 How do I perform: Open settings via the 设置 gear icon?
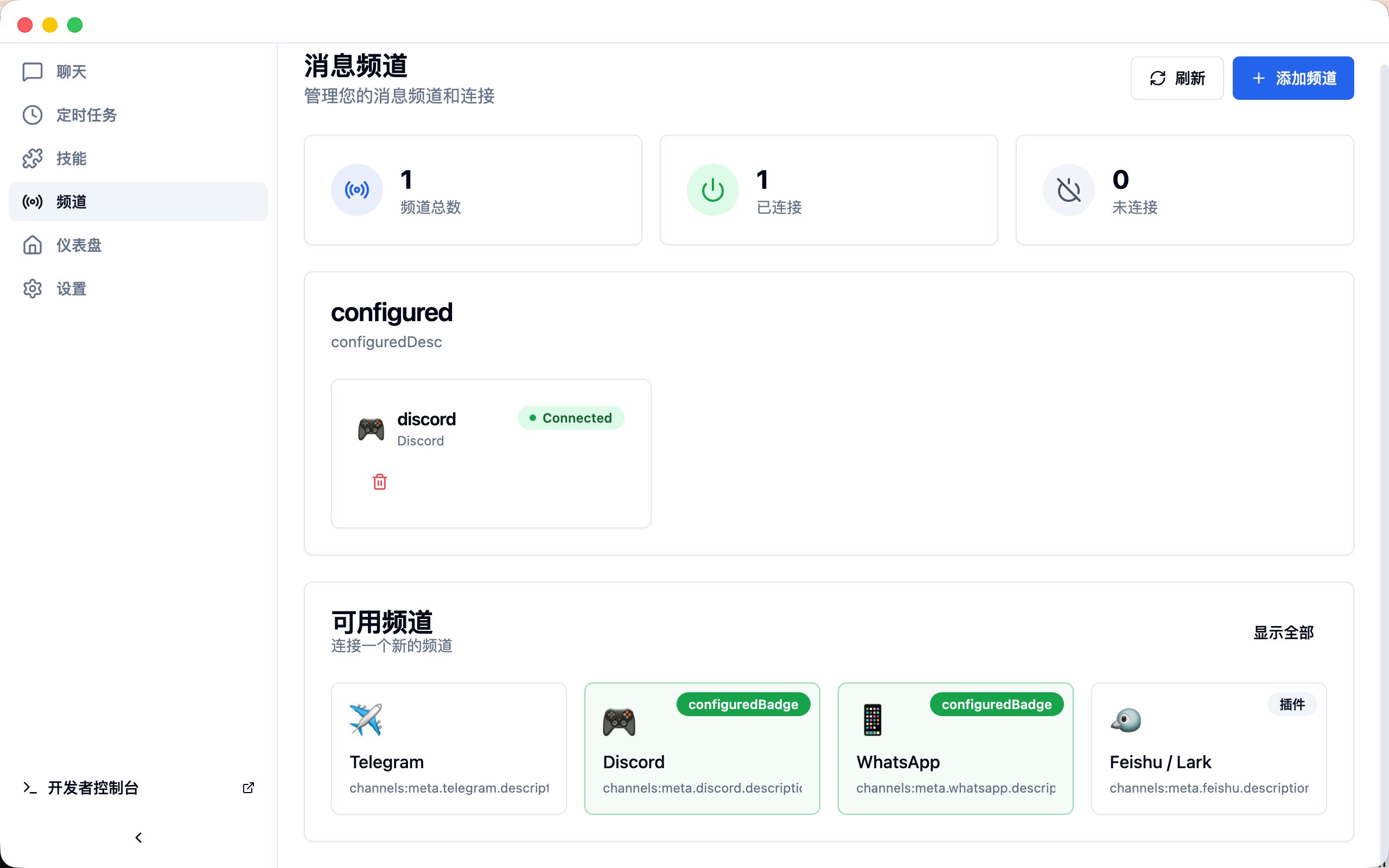click(33, 288)
